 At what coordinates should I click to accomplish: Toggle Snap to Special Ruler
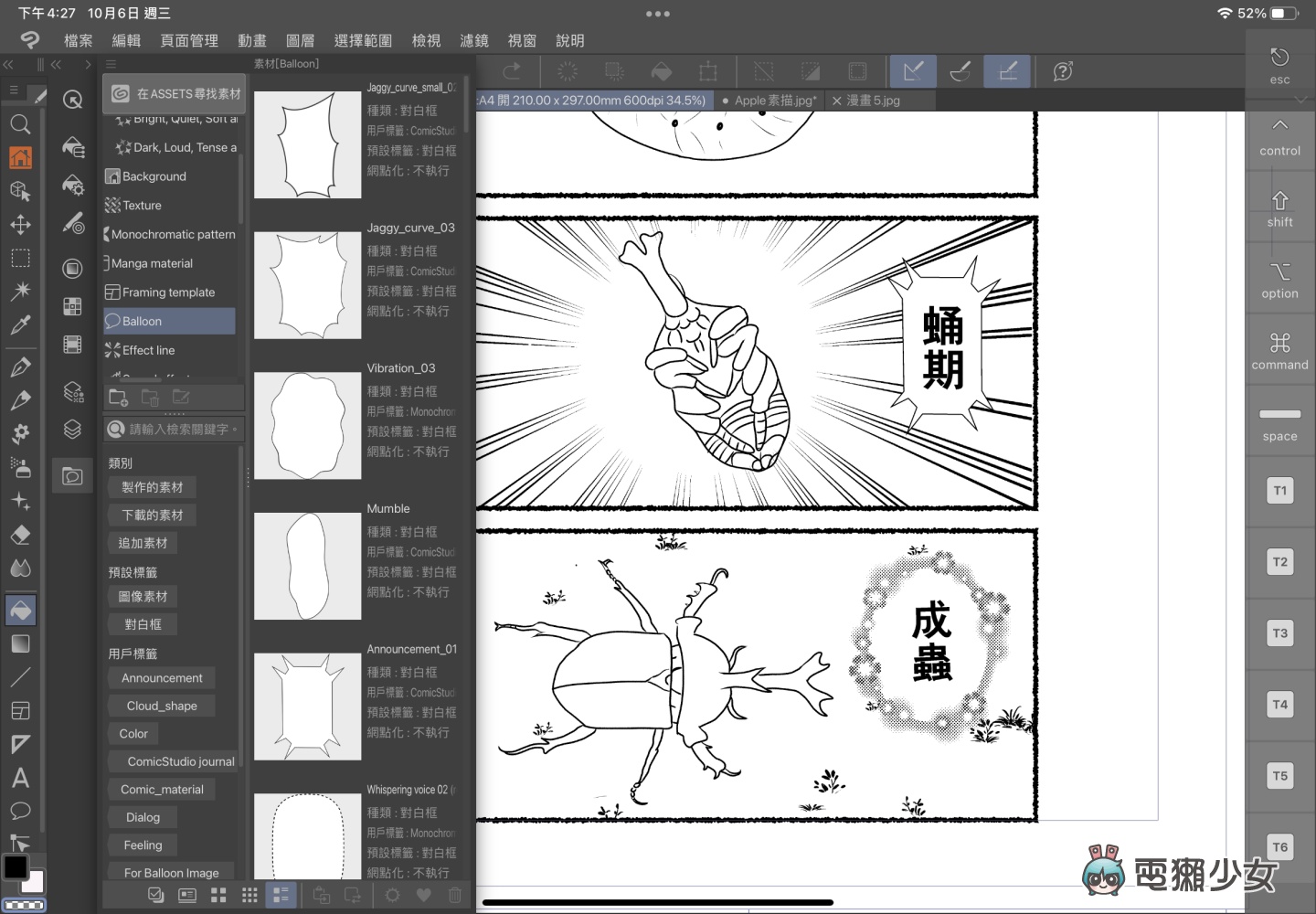(960, 71)
